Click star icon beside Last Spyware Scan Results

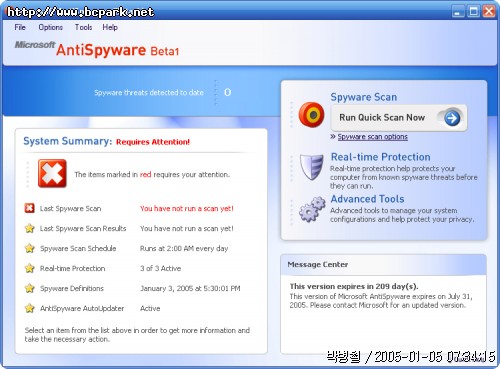(30, 228)
